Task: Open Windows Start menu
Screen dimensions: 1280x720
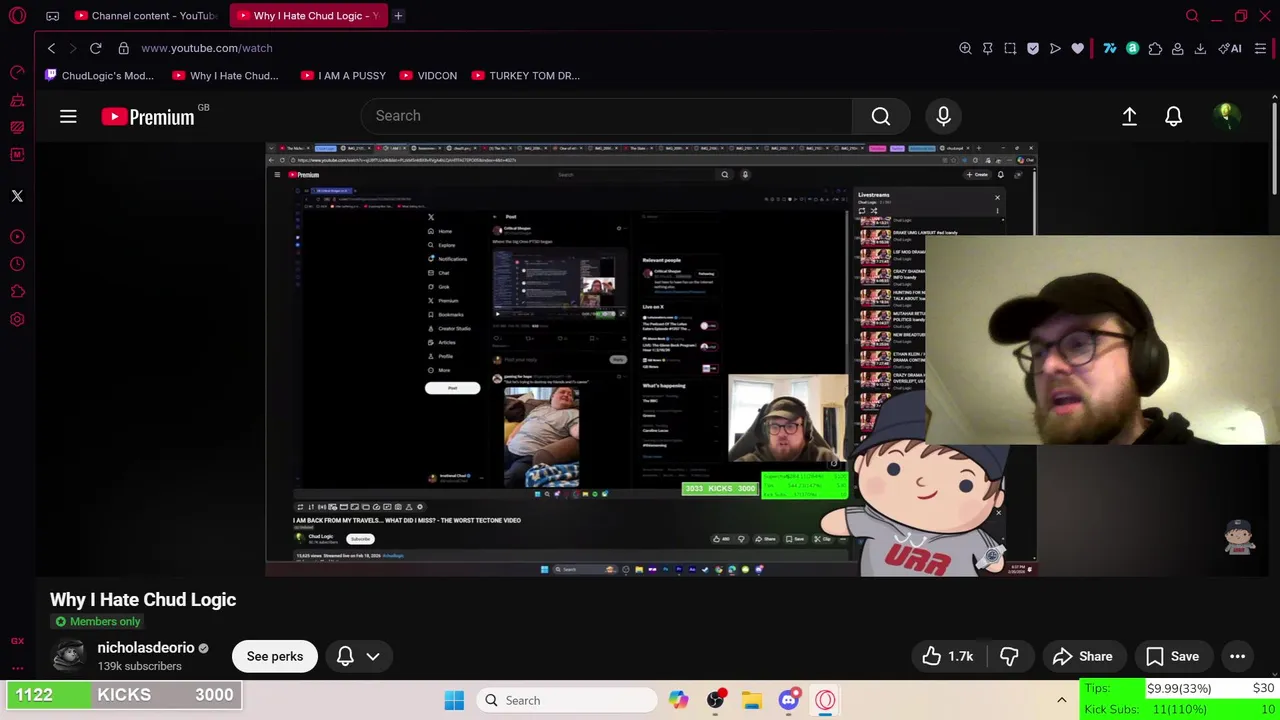Action: pyautogui.click(x=454, y=700)
